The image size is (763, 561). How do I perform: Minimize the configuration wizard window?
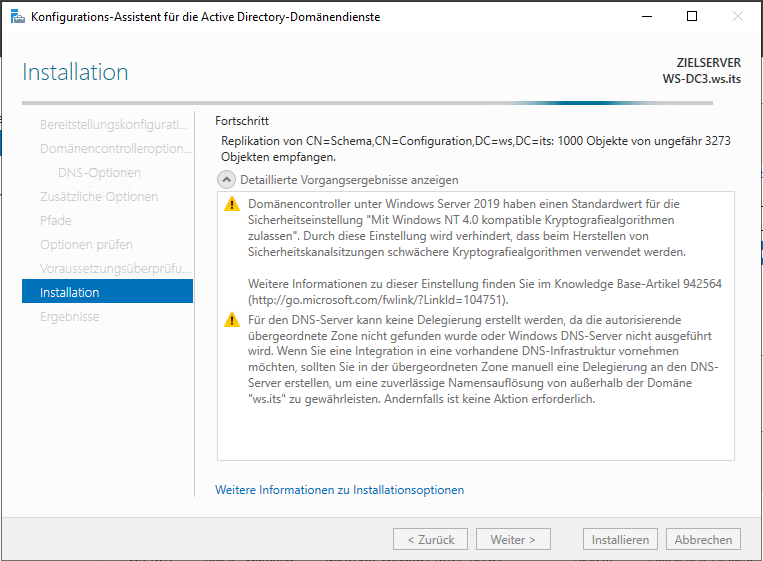click(647, 17)
